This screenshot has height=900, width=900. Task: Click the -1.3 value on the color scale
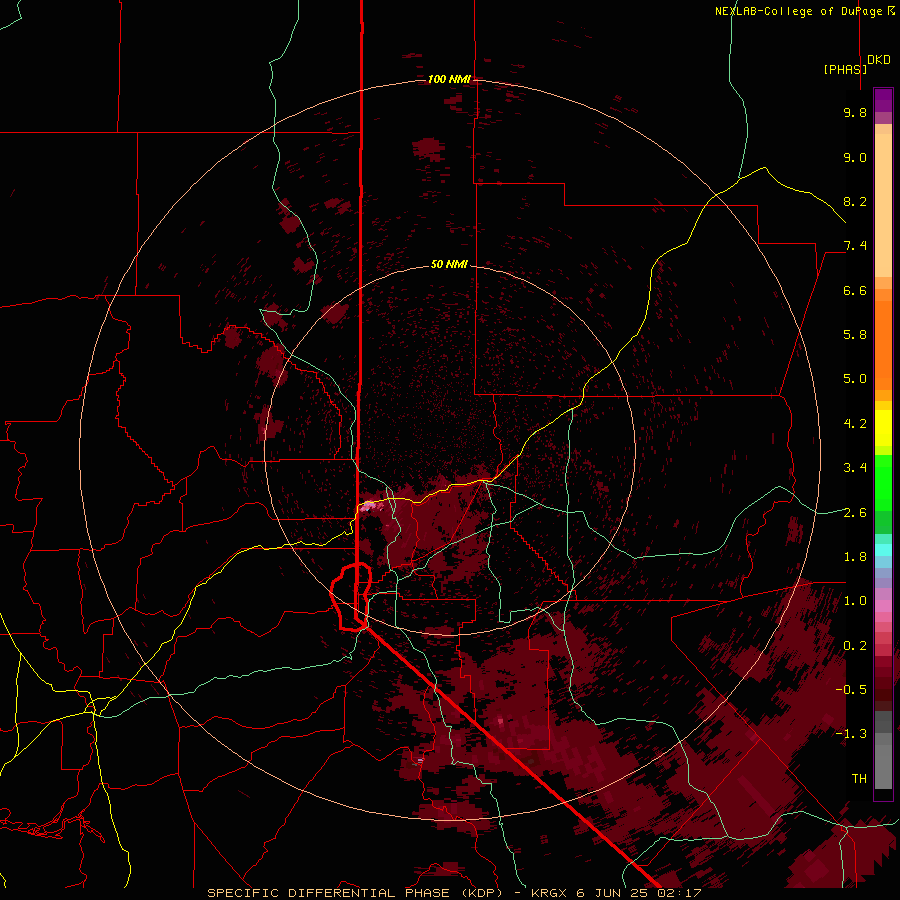pos(851,734)
